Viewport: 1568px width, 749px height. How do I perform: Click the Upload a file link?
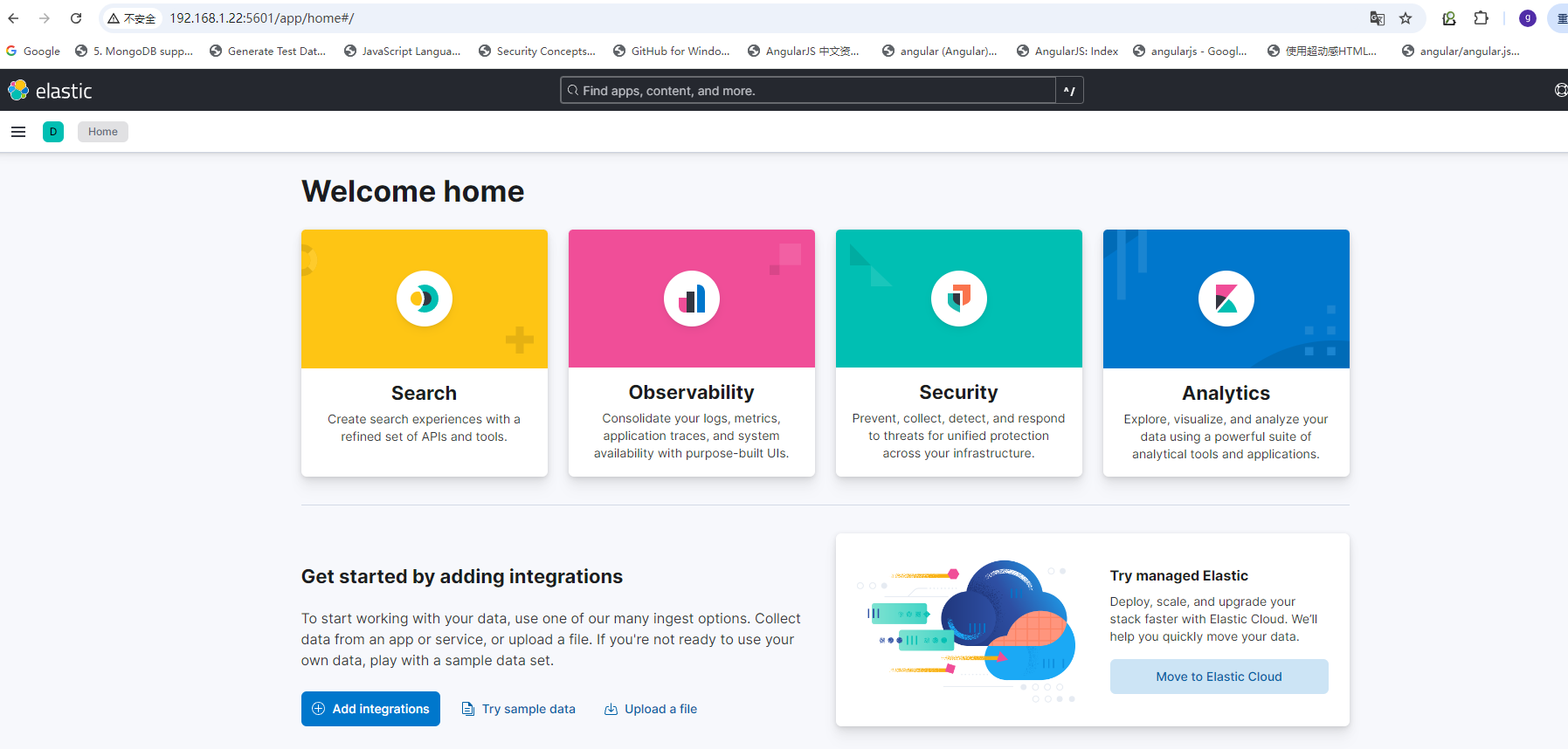(x=651, y=709)
